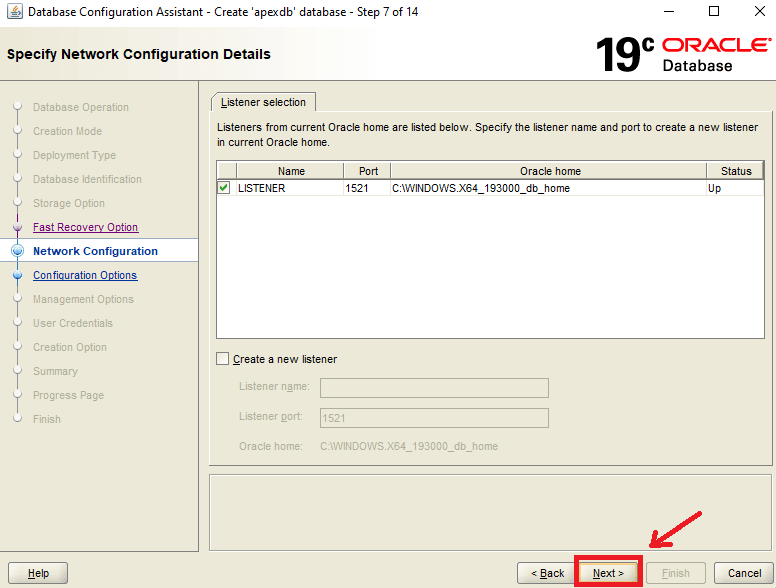776x588 pixels.
Task: Sort listeners by Name column header
Action: pyautogui.click(x=291, y=171)
